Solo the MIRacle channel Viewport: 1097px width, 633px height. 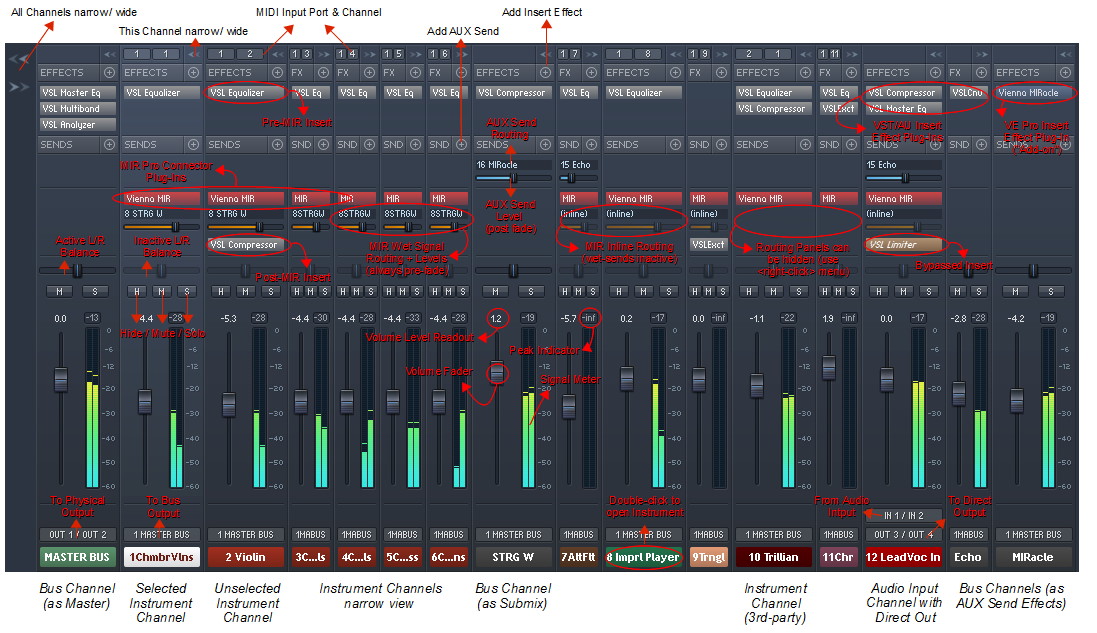[1050, 291]
